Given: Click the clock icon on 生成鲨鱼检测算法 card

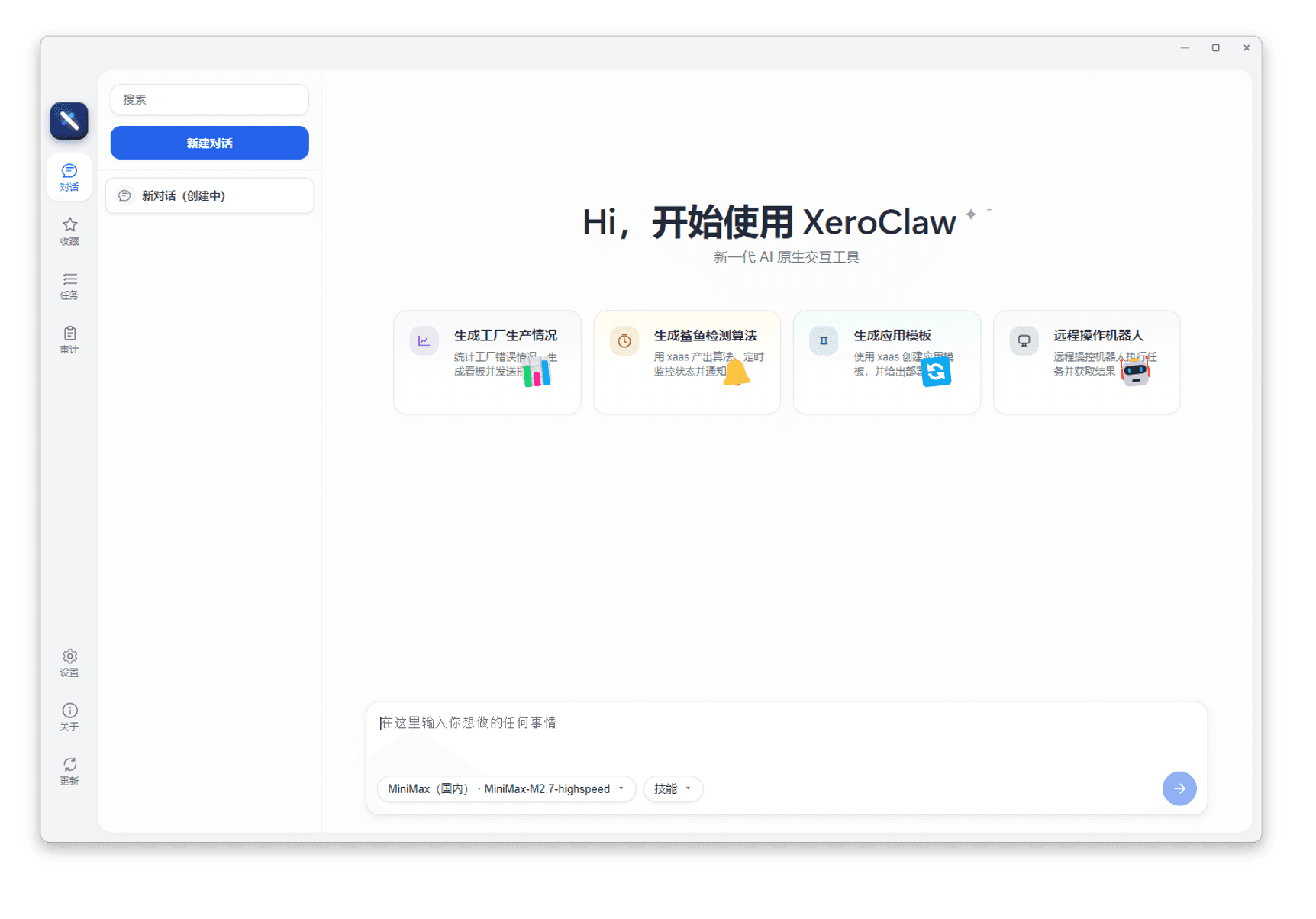Looking at the screenshot, I should pyautogui.click(x=624, y=340).
